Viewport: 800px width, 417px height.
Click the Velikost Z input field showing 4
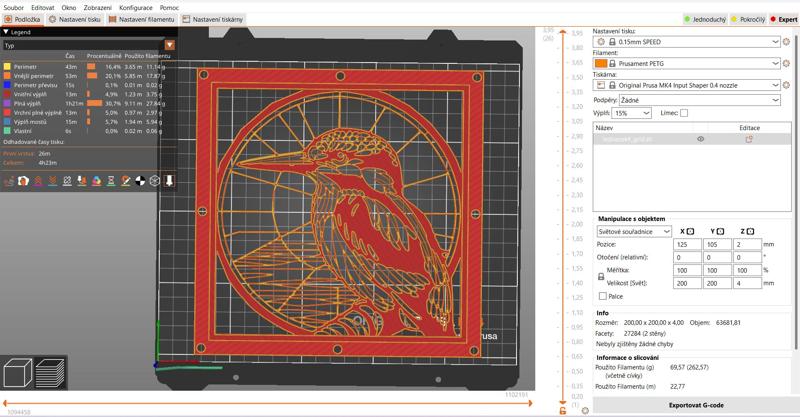747,283
